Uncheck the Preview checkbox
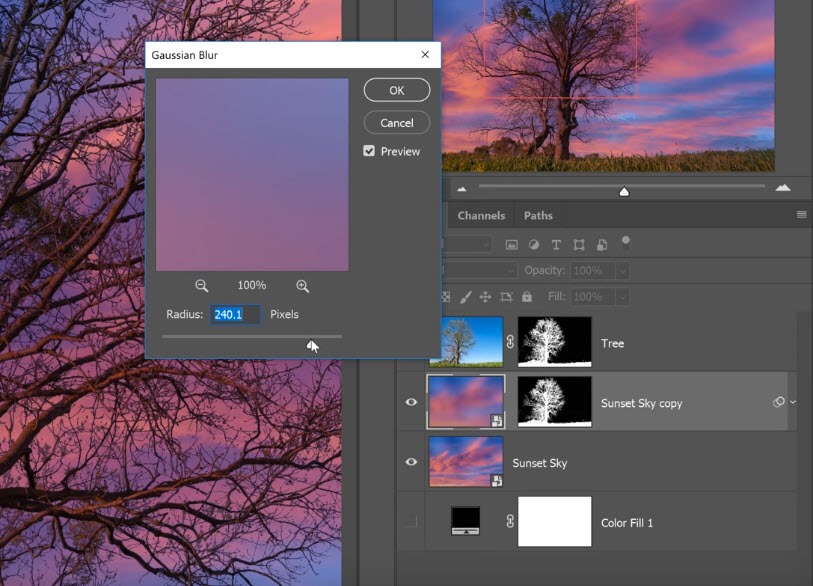The height and width of the screenshot is (586, 813). coord(369,151)
